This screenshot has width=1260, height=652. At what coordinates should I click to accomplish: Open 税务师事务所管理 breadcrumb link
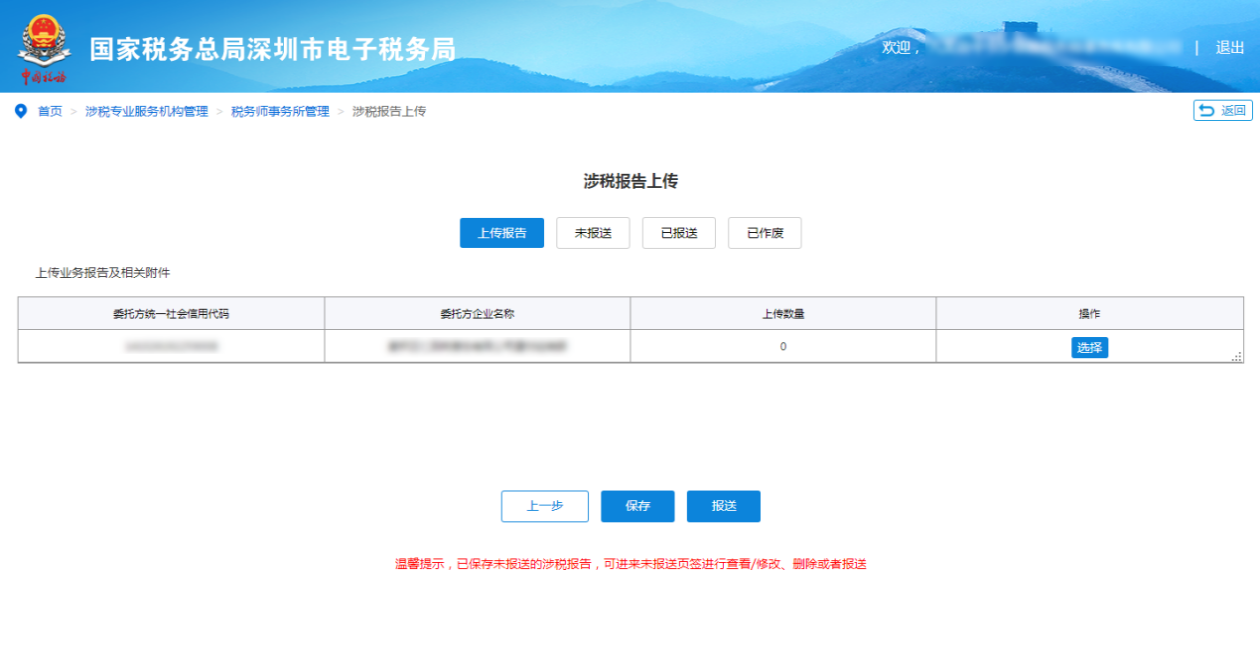coord(280,111)
